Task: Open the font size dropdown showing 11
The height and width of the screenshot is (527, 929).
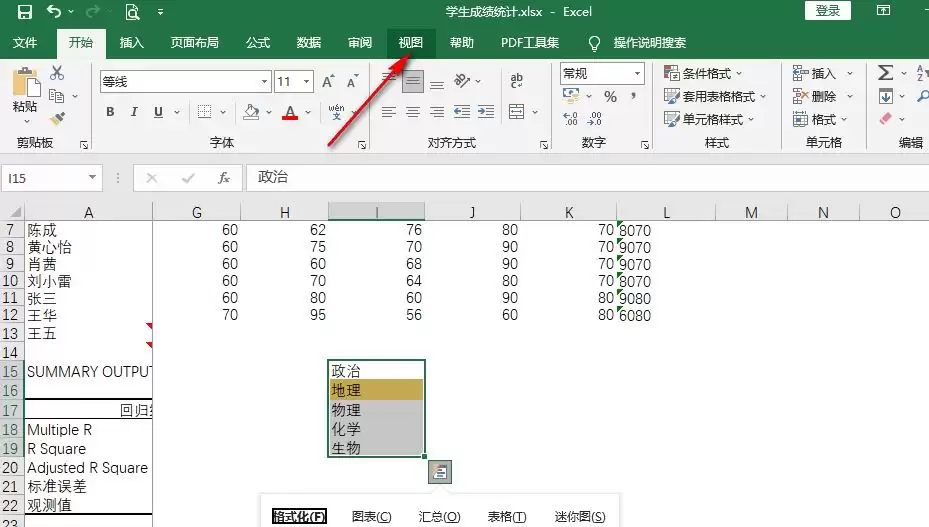Action: (x=306, y=82)
